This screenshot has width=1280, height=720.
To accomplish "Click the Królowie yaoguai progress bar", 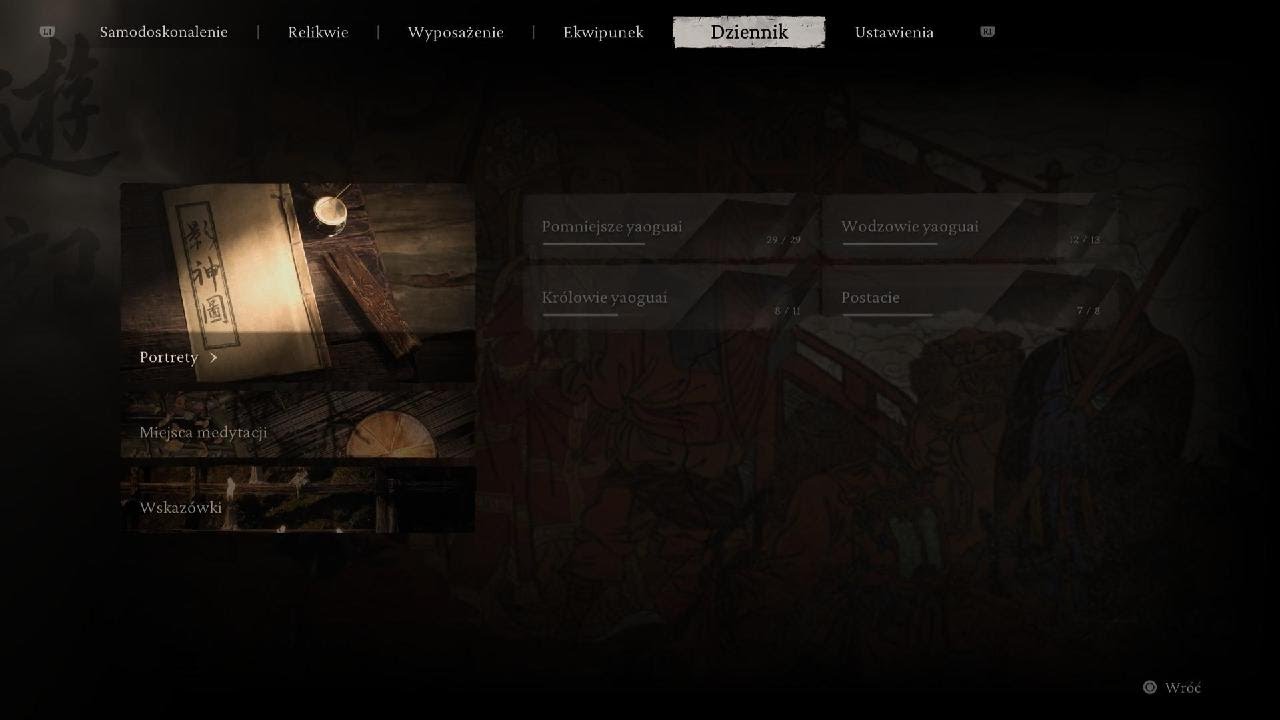I will (x=580, y=314).
